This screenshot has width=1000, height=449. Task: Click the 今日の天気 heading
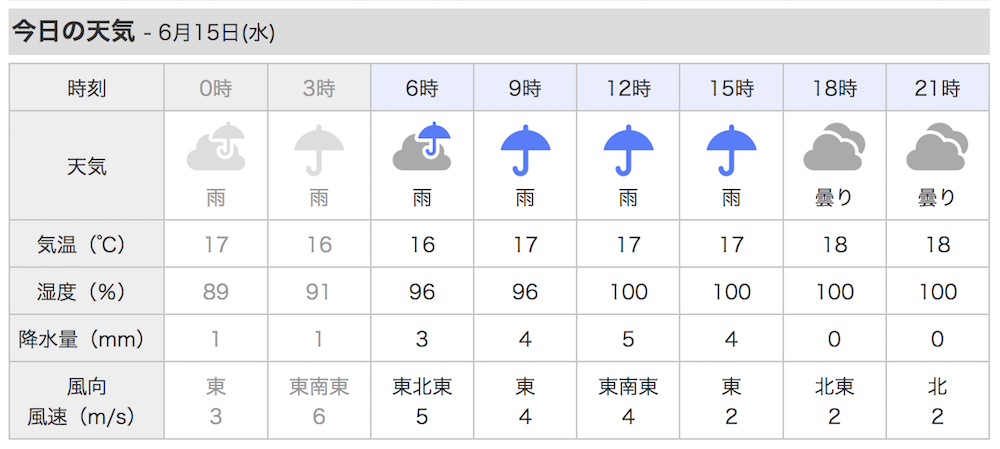[x=74, y=32]
